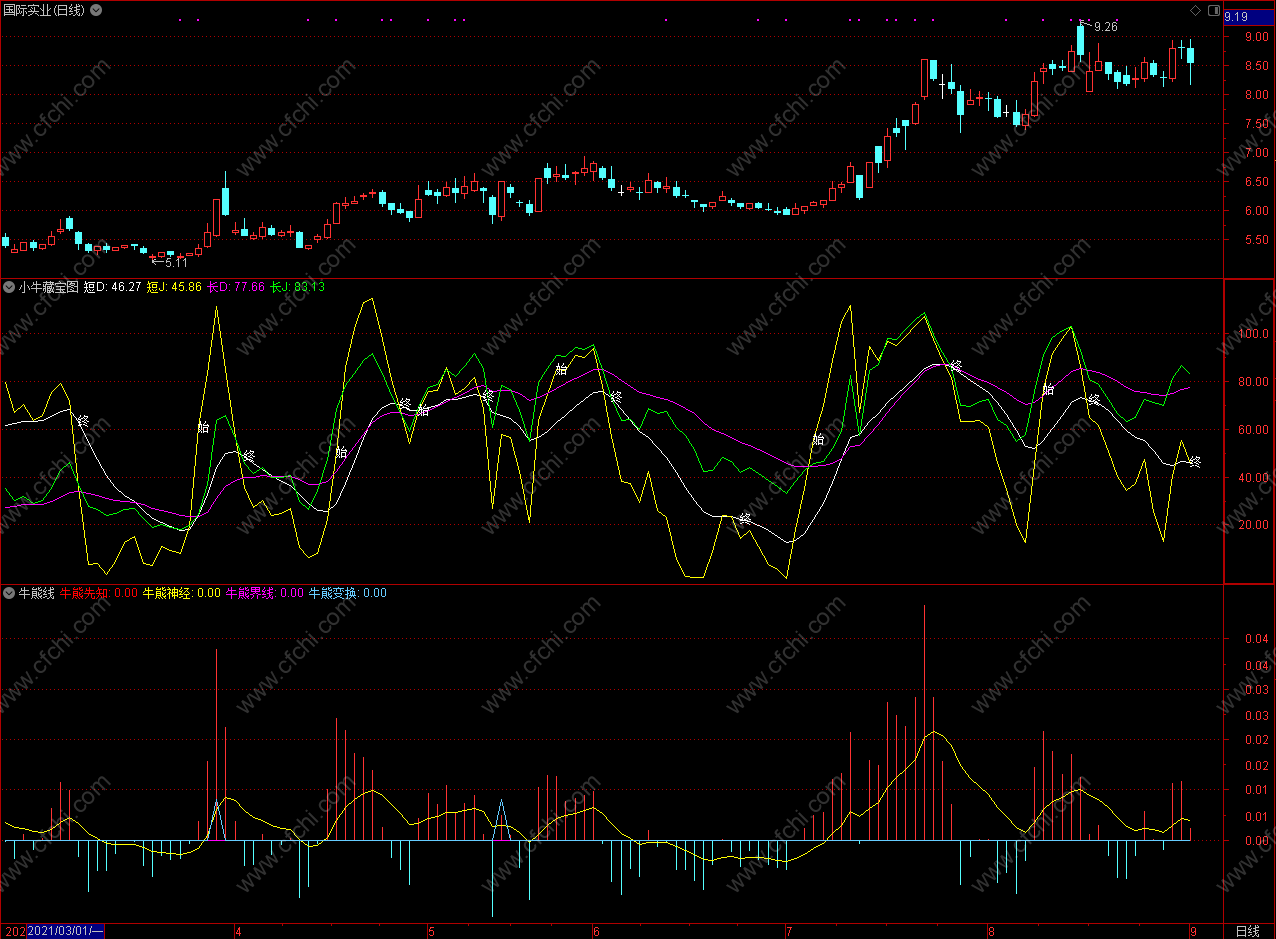Click month 5 marker on time axis
The image size is (1276, 939).
click(432, 931)
